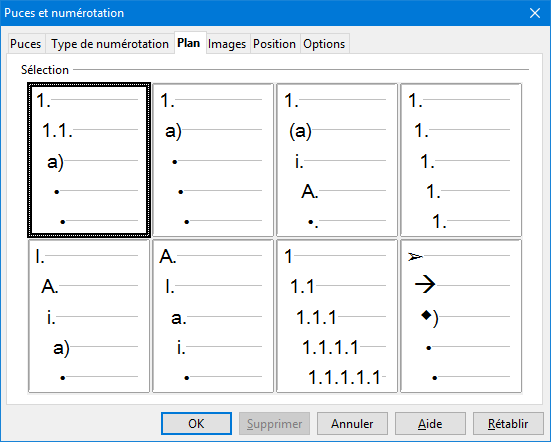Screen dimensions: 551x442
Task: Choose the 1., a), bullet outline scheme
Action: [213, 160]
